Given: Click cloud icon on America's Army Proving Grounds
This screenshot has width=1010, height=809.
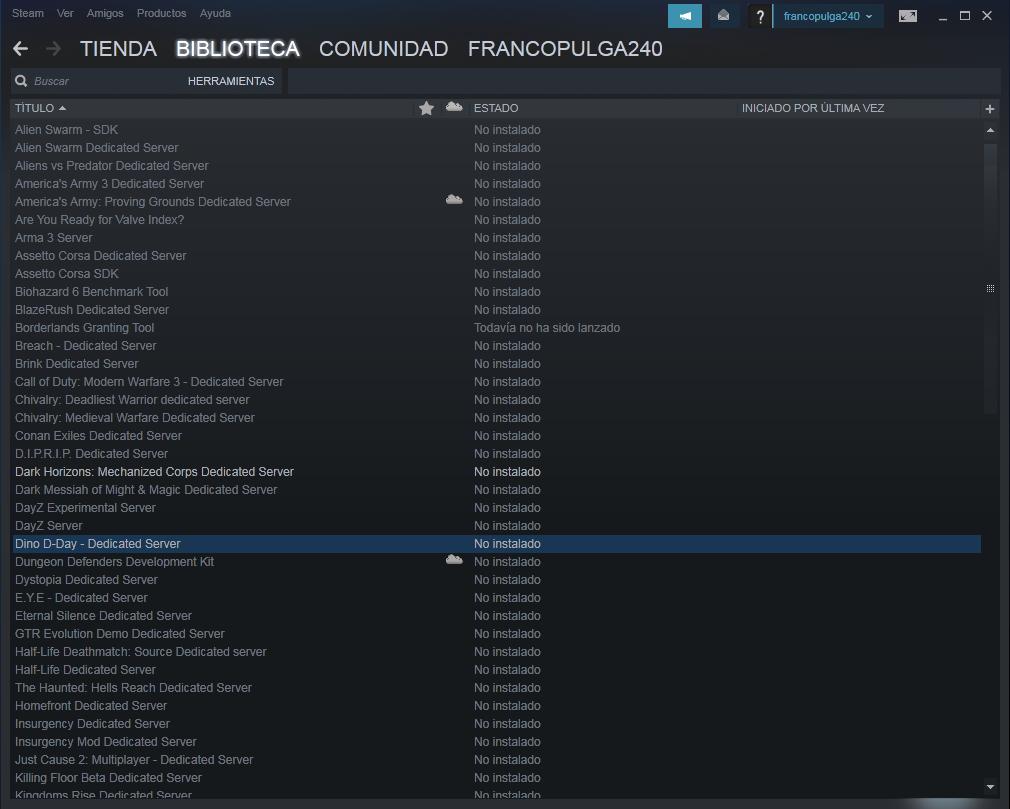Looking at the screenshot, I should click(454, 200).
